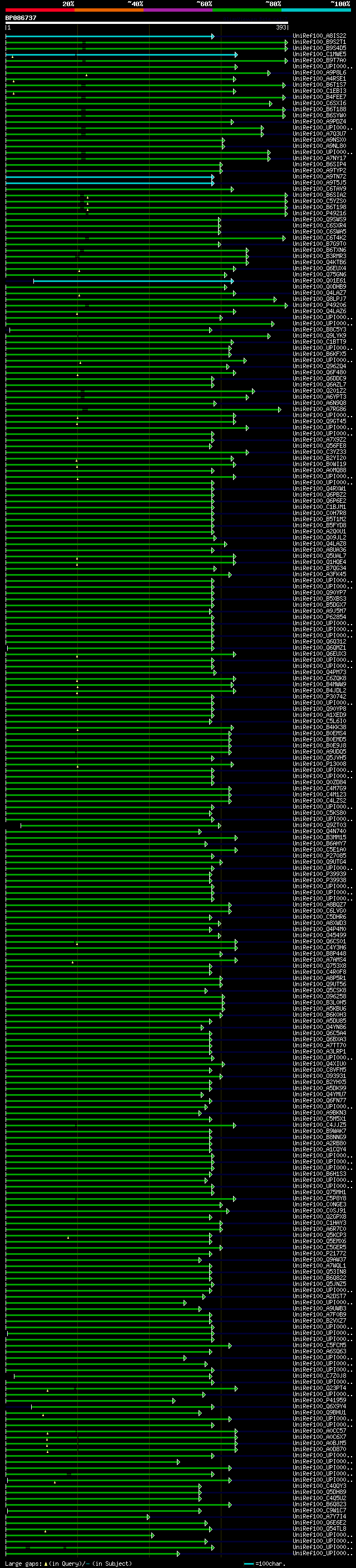The image size is (356, 1568).
Task: Select UniRef100_O93931 label
Action: pos(319,1076)
